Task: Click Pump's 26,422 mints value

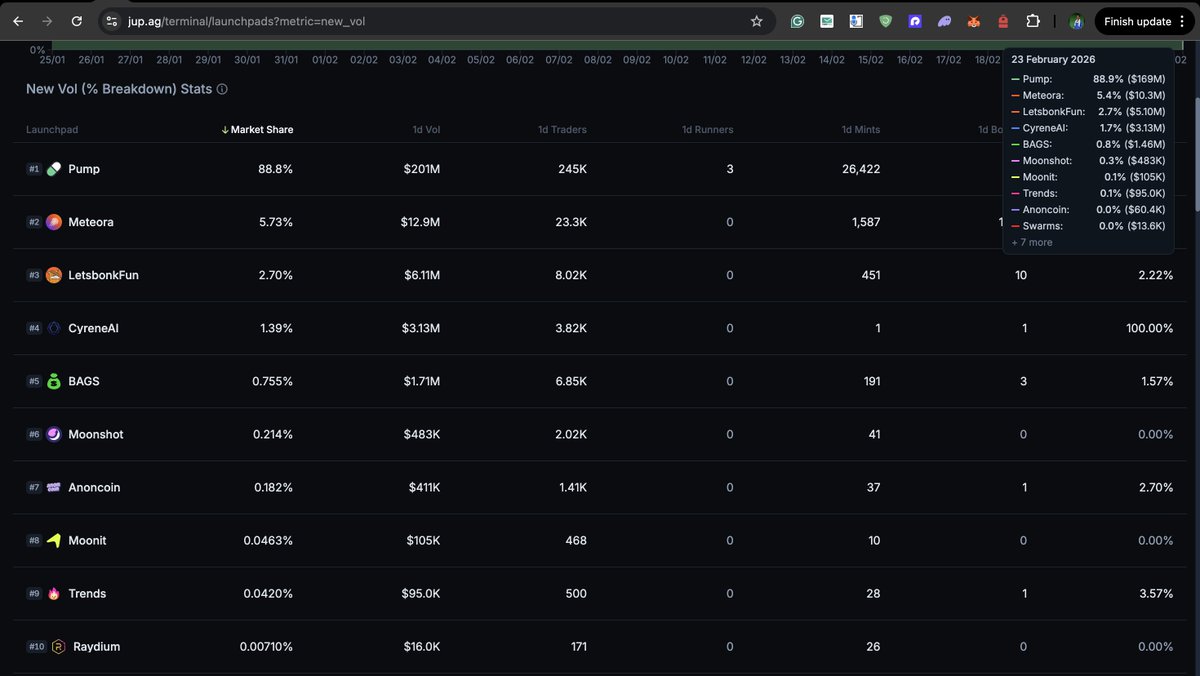Action: click(862, 169)
